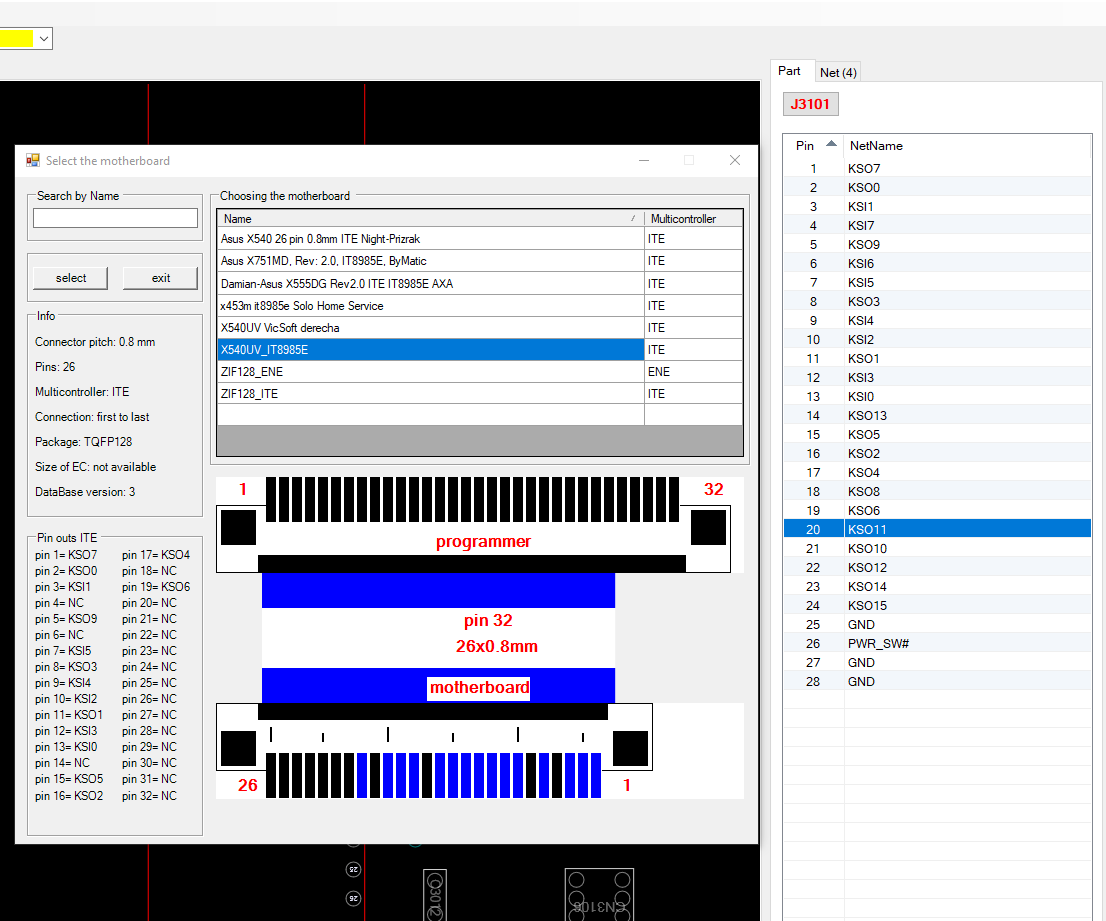Select pin 26 PWR_SW# net row
The width and height of the screenshot is (1106, 921).
pos(937,644)
